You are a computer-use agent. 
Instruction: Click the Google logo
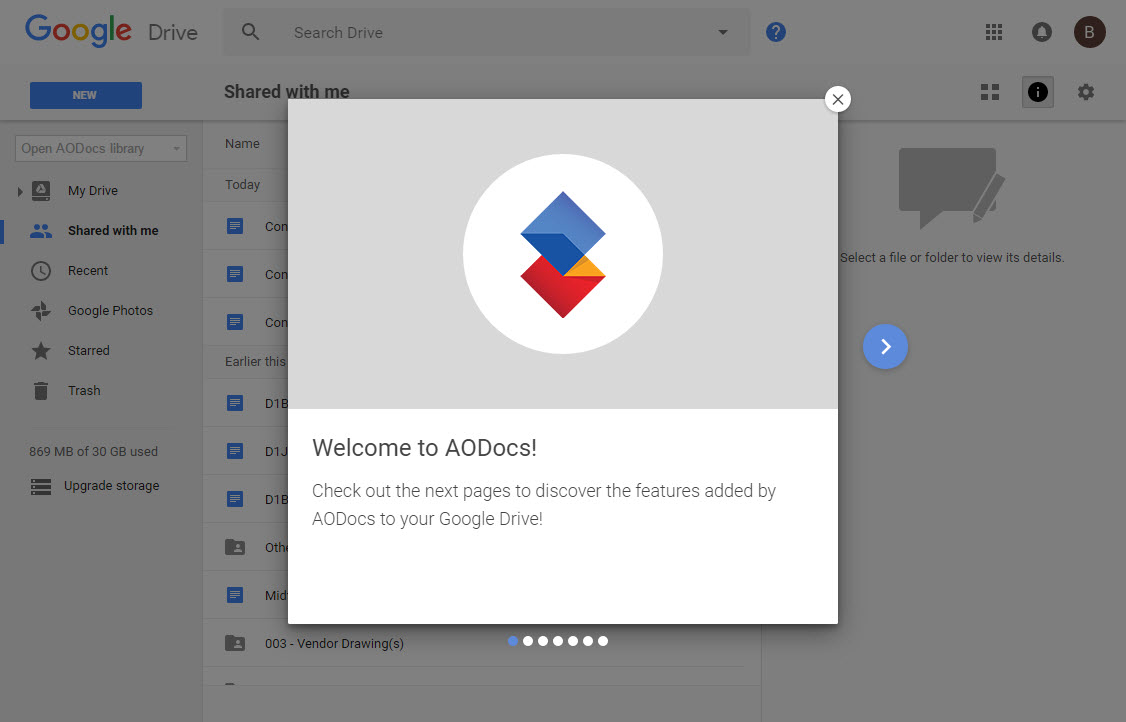pyautogui.click(x=78, y=31)
